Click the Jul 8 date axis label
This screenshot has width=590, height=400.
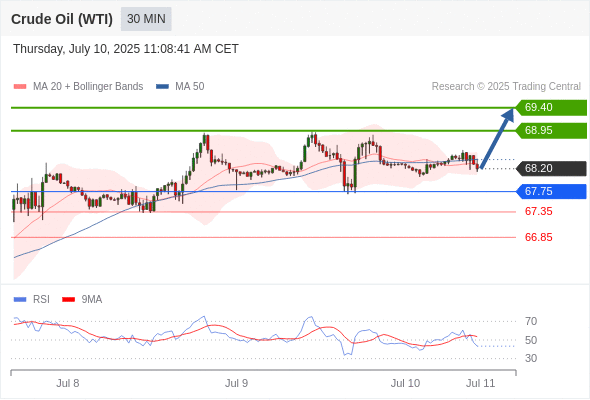[x=68, y=383]
